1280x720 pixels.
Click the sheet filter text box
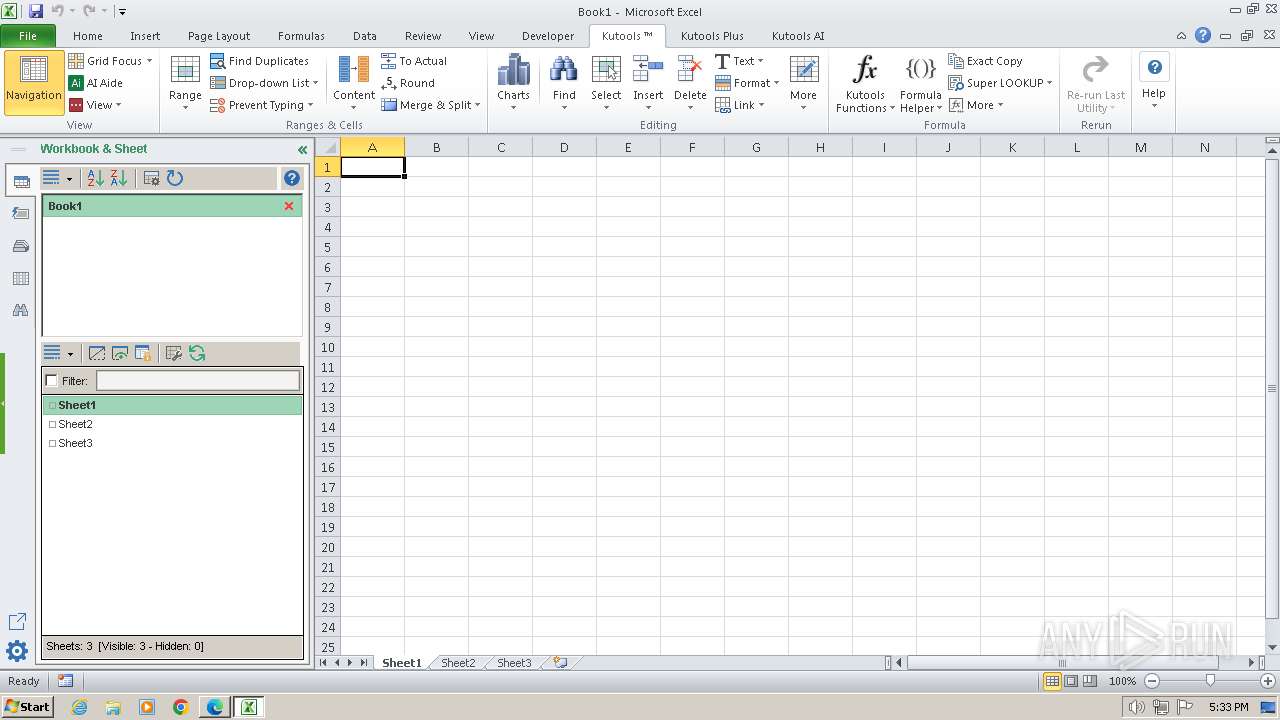coord(198,381)
